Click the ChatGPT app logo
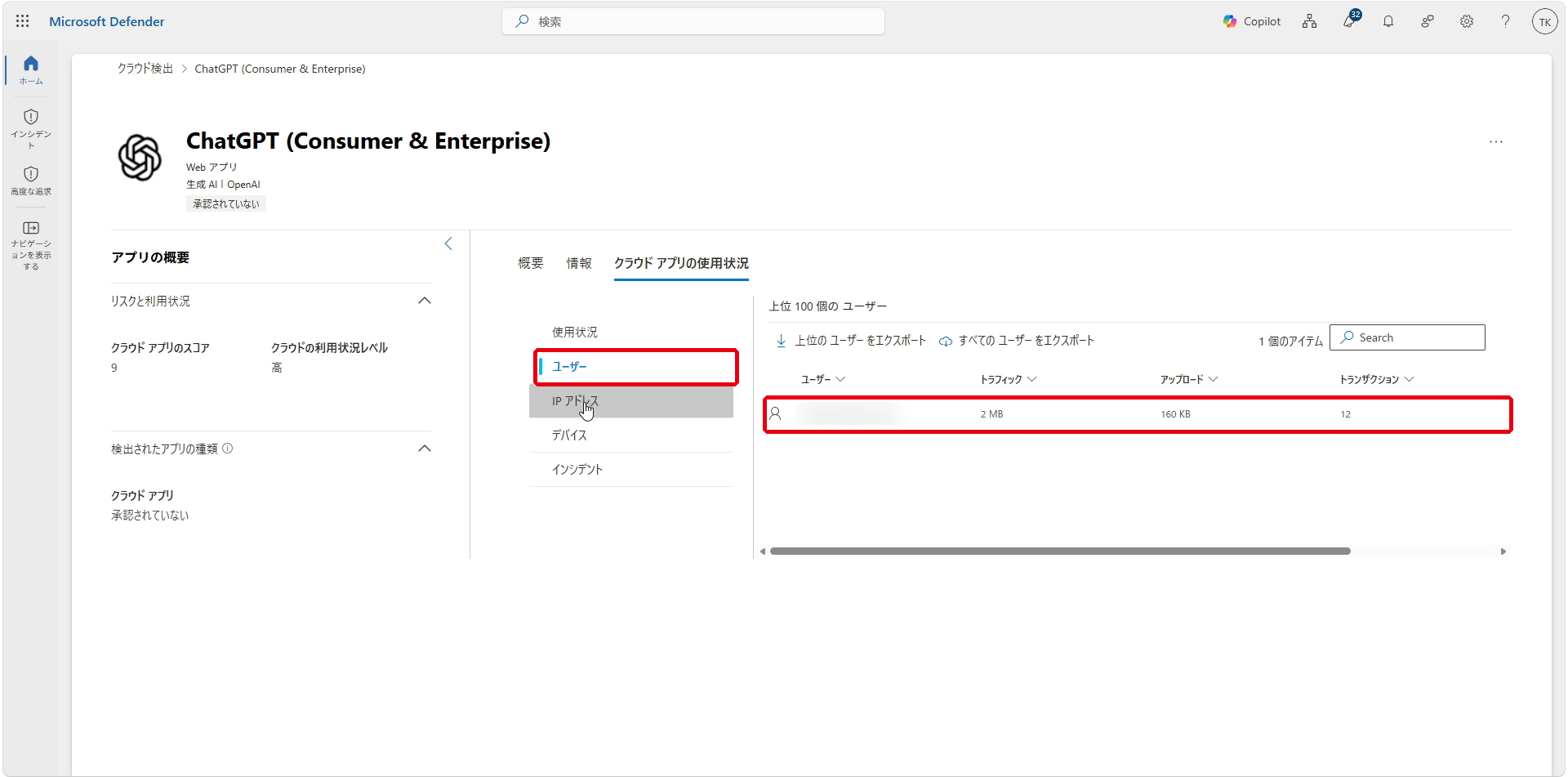 (140, 157)
